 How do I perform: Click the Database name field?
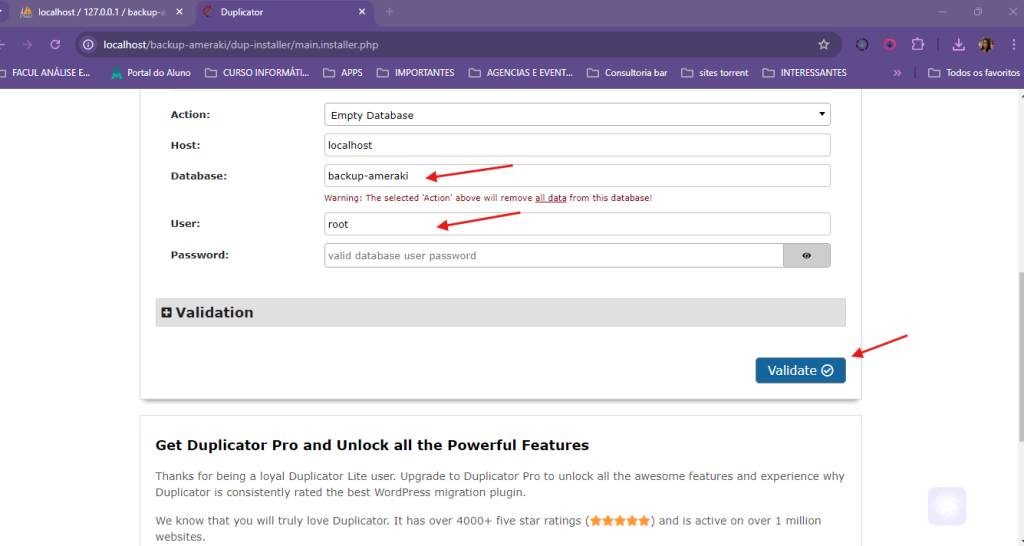tap(577, 176)
